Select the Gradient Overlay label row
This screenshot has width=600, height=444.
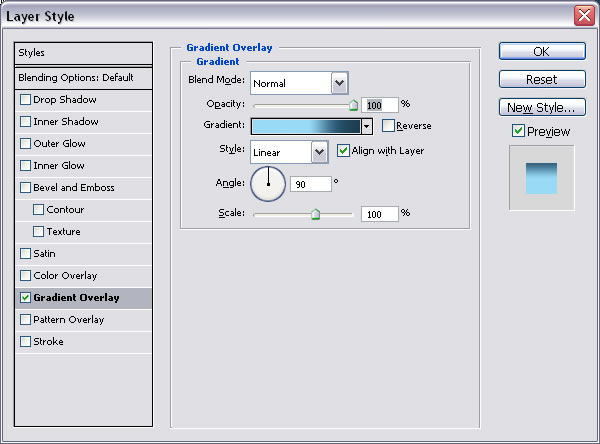point(83,298)
